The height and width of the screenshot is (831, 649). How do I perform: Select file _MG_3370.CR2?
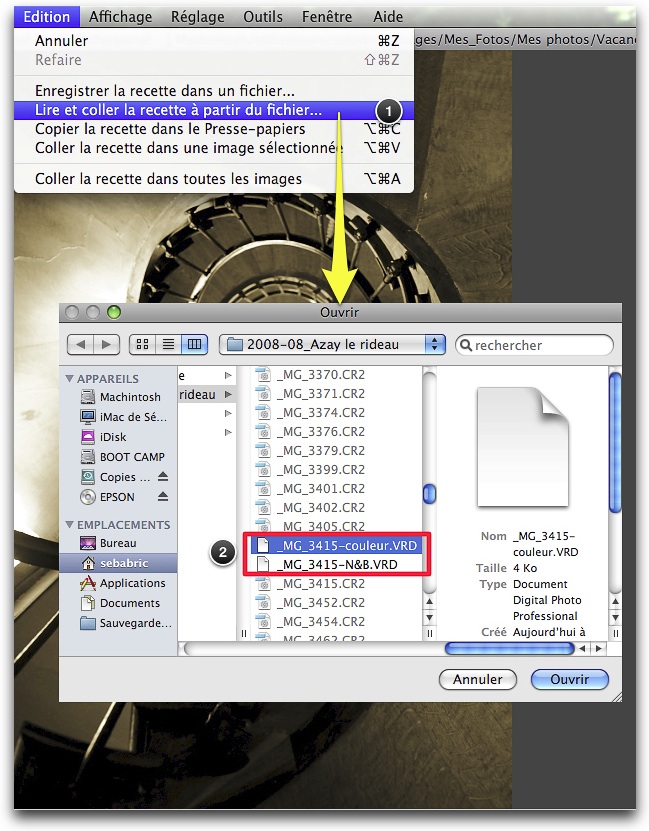click(336, 375)
